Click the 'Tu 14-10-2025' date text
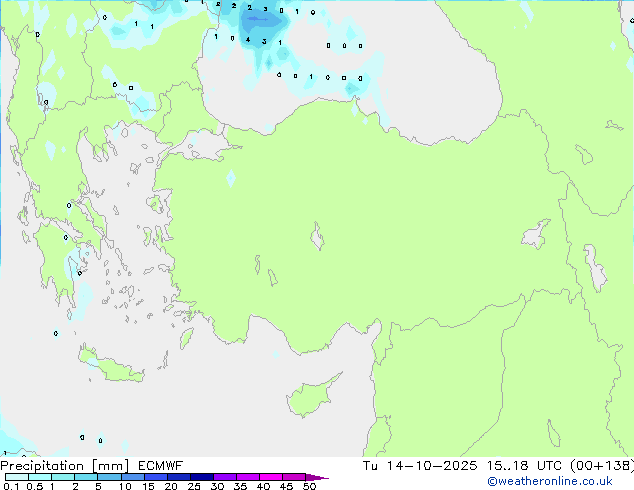Image resolution: width=634 pixels, height=490 pixels. [420, 466]
